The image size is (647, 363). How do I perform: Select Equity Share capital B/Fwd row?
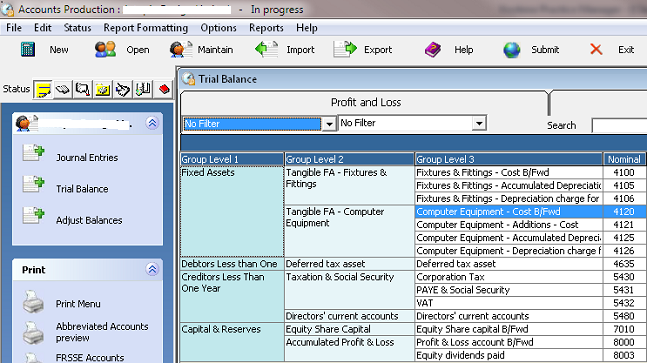click(x=531, y=329)
